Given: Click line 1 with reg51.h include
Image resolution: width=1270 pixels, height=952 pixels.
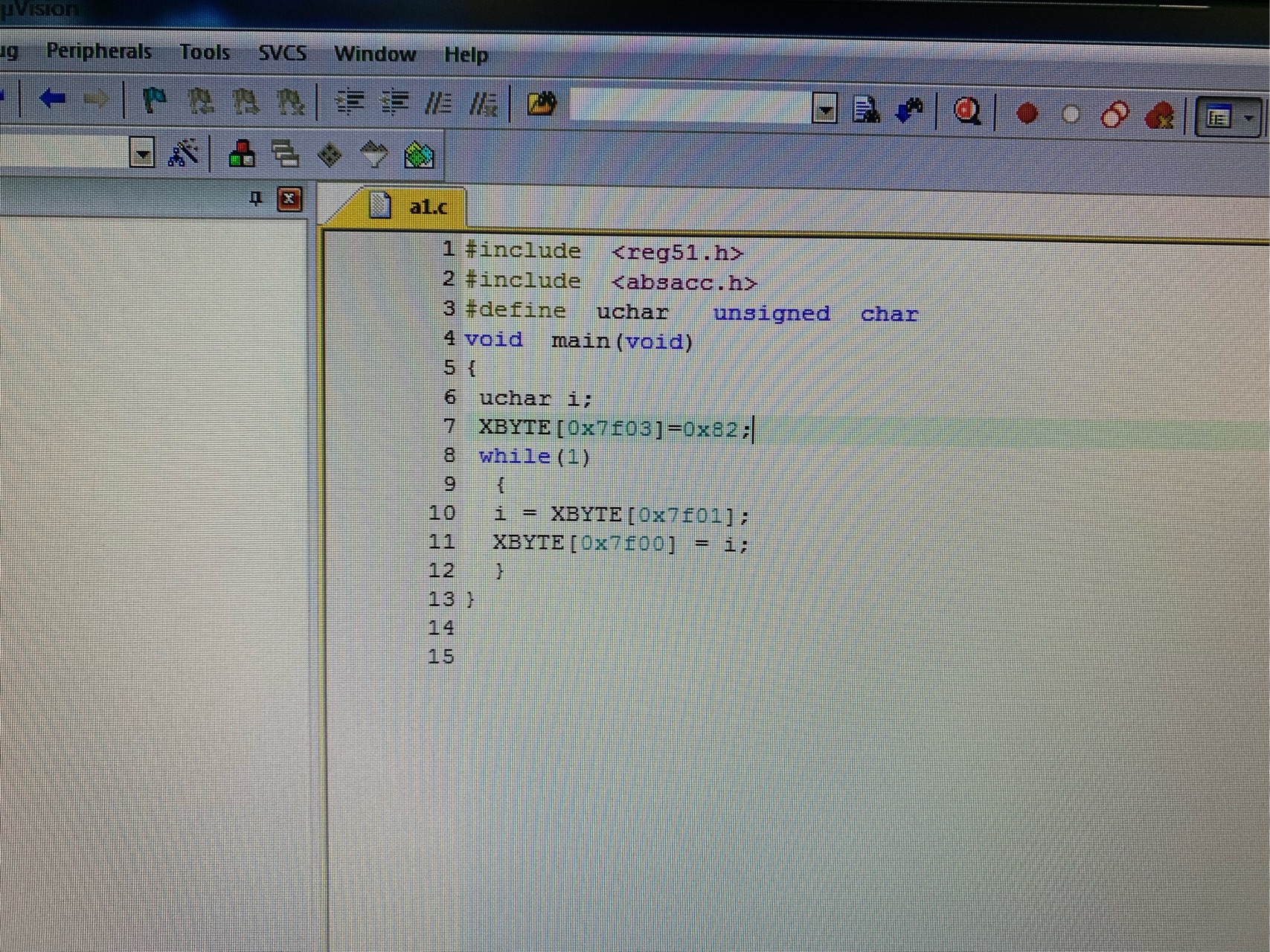Looking at the screenshot, I should click(604, 251).
